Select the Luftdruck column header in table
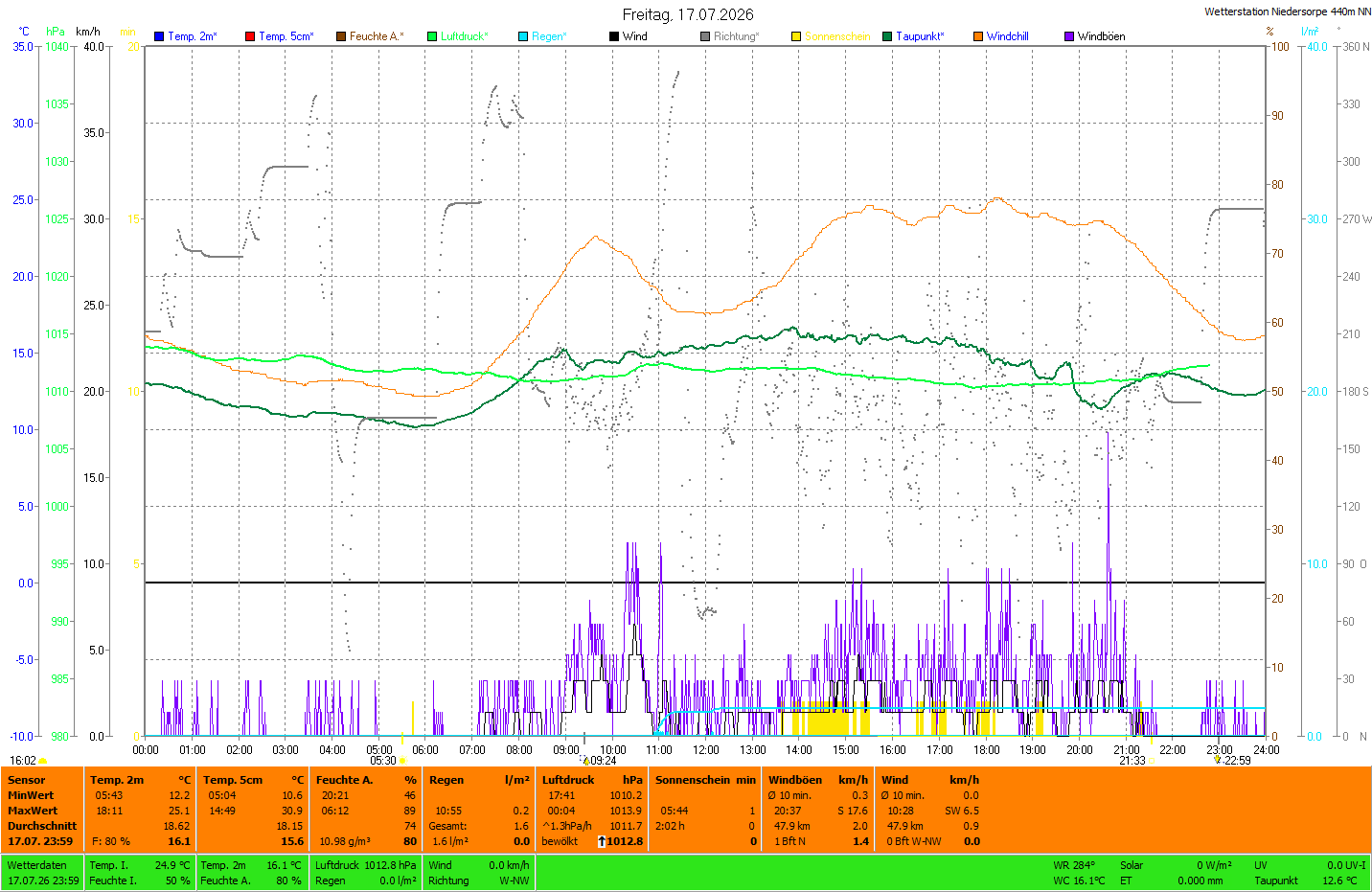This screenshot has width=1372, height=892. 568,780
